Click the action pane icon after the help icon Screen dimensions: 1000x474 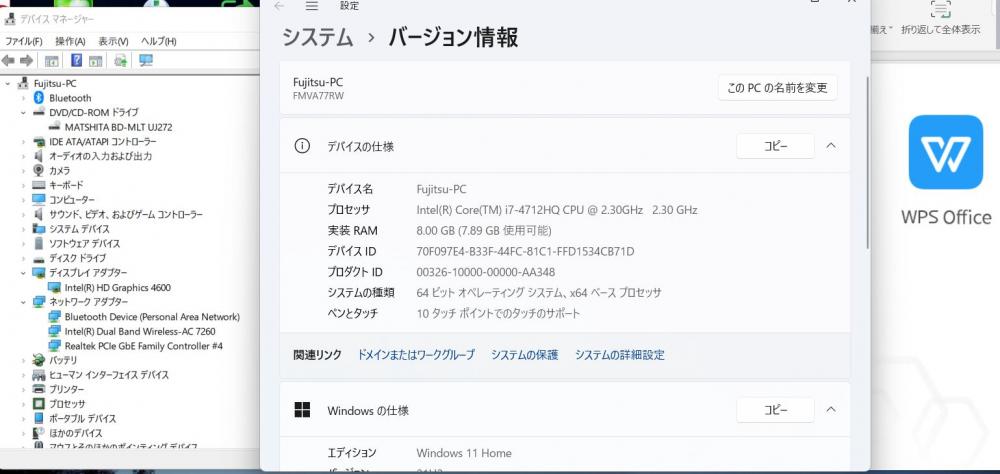[96, 61]
